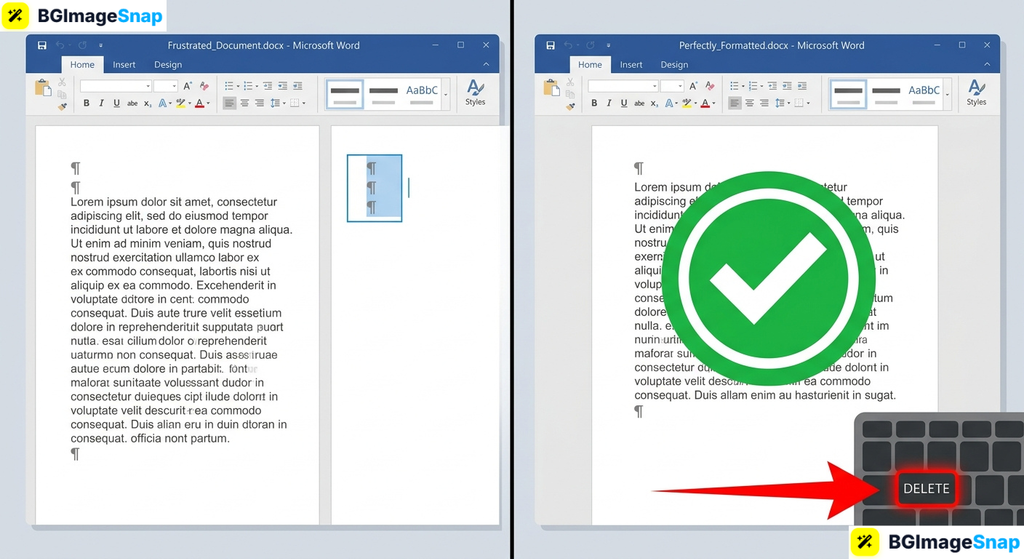
Task: Switch to Insert tab in Frustrated_Document
Action: coord(124,65)
